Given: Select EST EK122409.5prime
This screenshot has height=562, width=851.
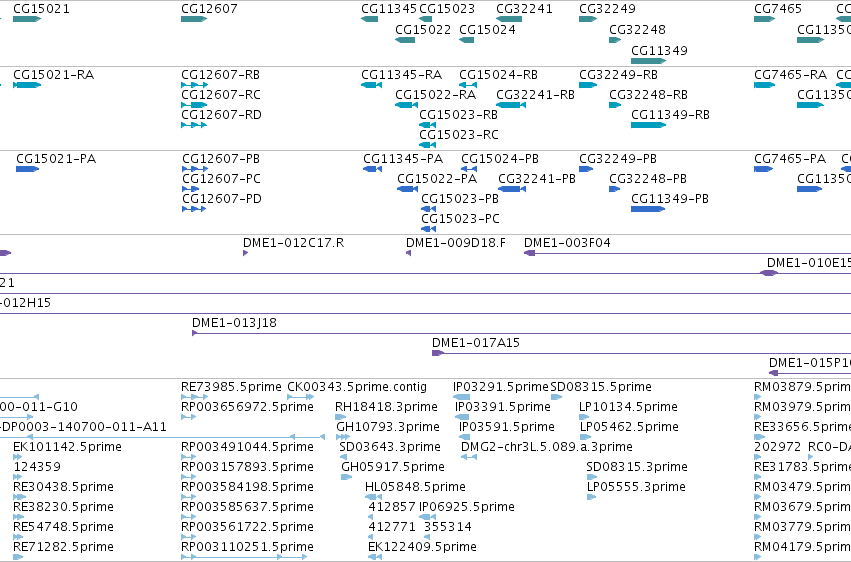Looking at the screenshot, I should click(x=375, y=557).
